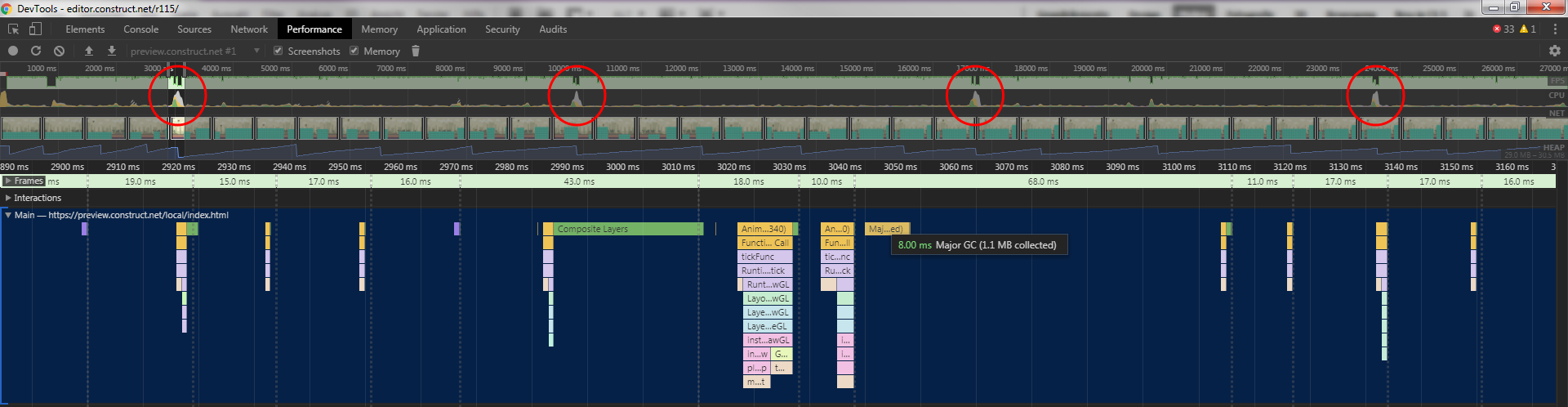Save the profile with the download arrow

click(112, 51)
